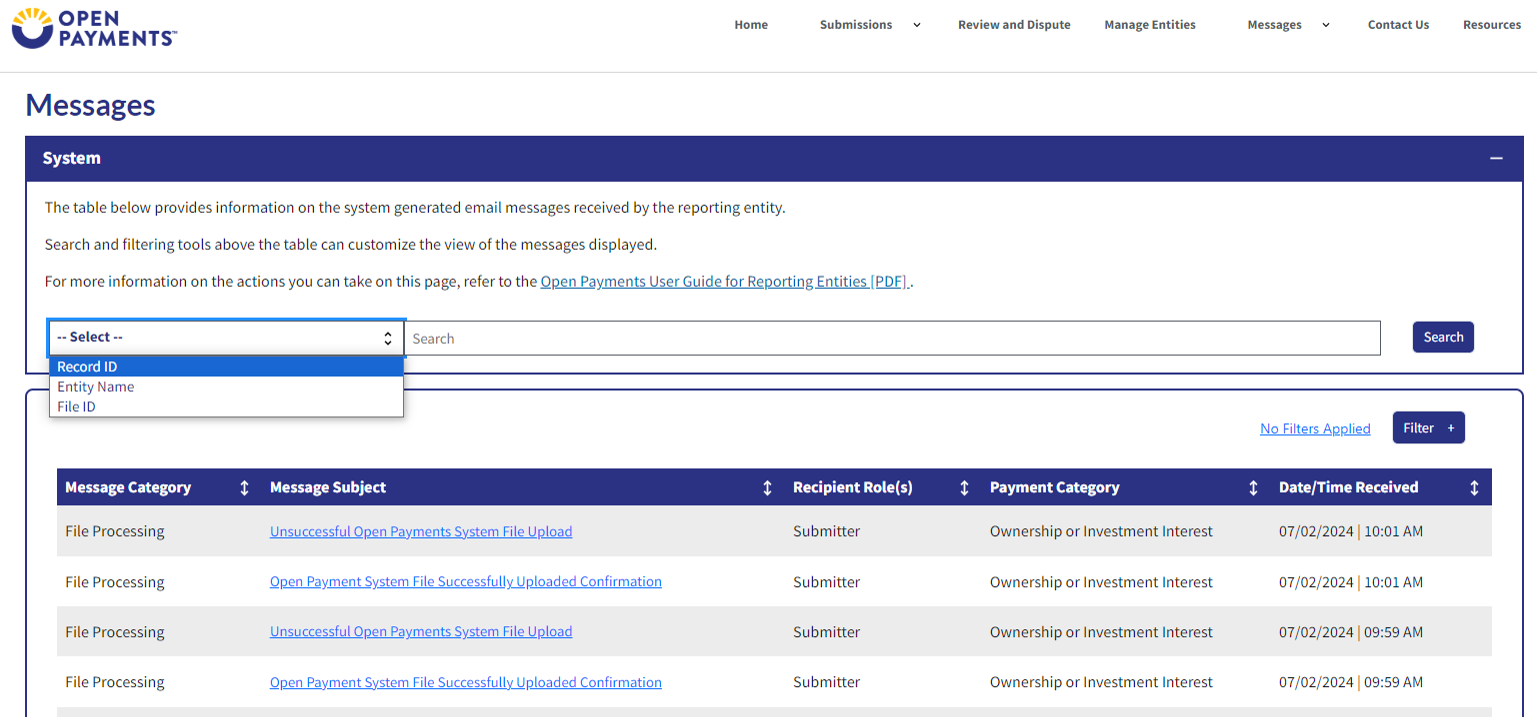
Task: Expand the Submissions menu chevron
Action: click(x=917, y=25)
